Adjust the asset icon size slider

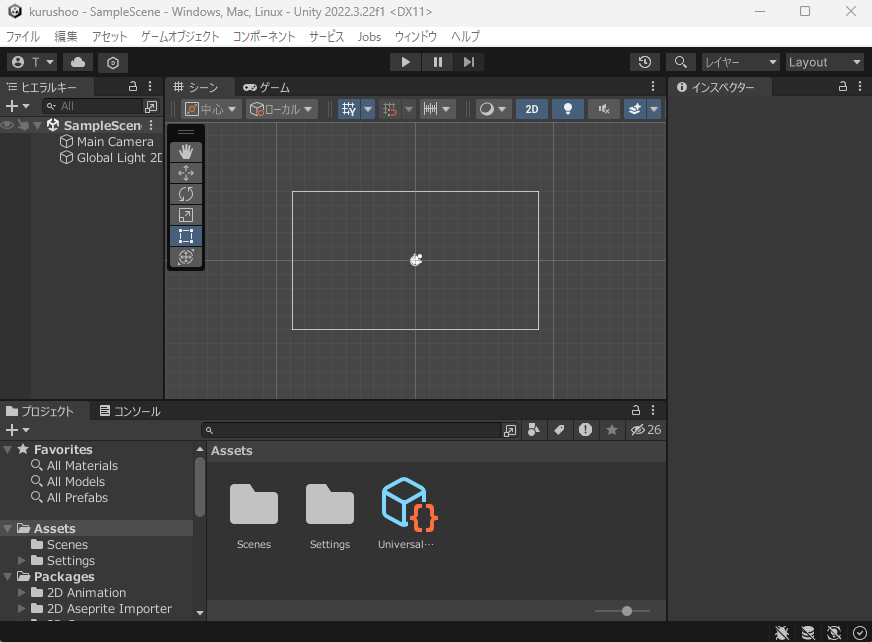[x=627, y=611]
